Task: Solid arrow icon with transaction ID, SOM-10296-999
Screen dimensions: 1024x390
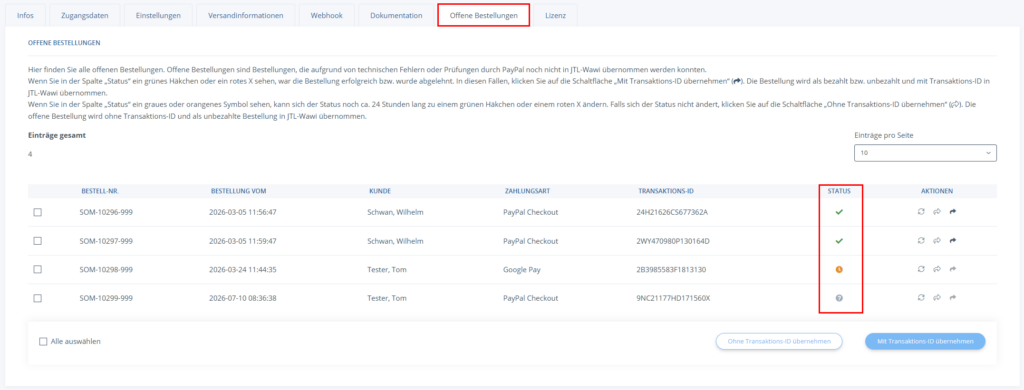Action: coord(953,212)
